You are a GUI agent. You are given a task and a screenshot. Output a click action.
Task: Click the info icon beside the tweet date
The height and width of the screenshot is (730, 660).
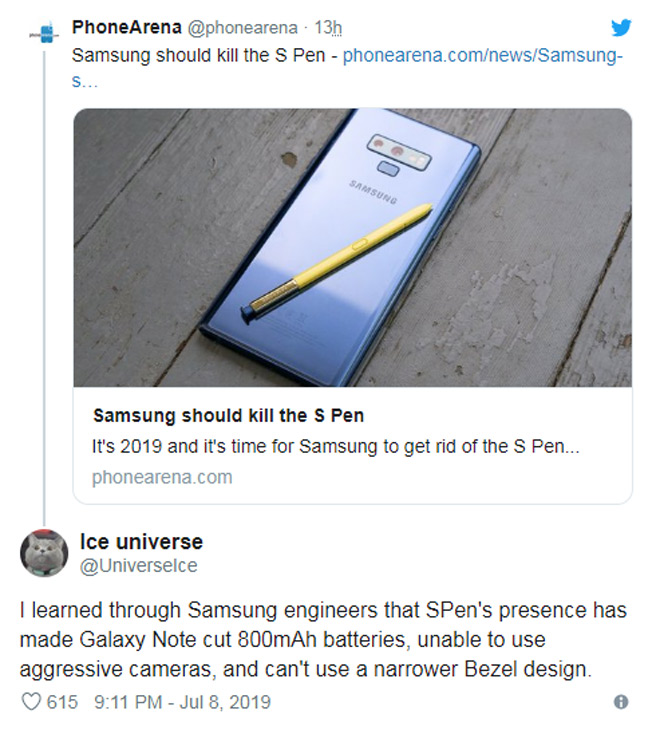pyautogui.click(x=620, y=702)
